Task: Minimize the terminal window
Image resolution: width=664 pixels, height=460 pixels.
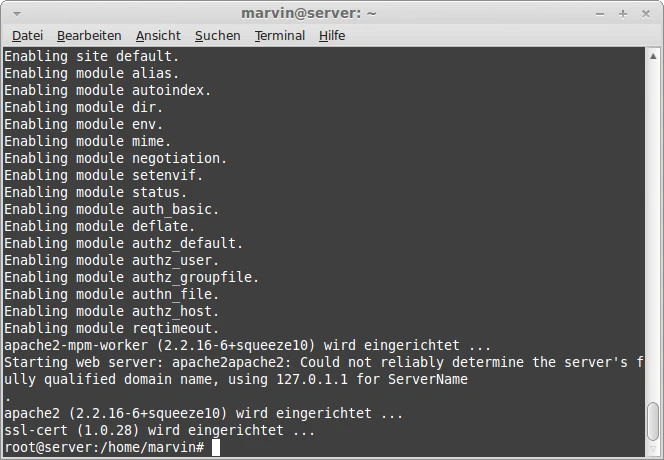Action: click(600, 14)
